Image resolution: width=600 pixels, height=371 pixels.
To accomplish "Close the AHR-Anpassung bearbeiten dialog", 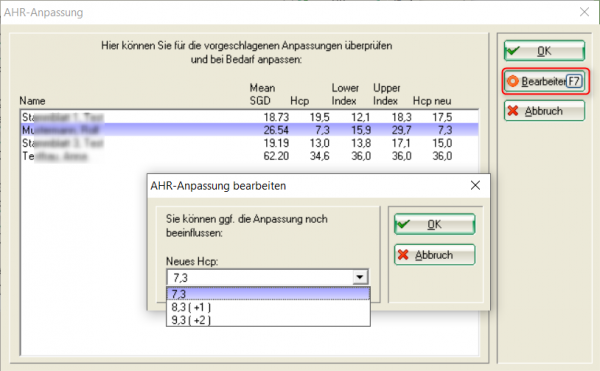I will tap(475, 186).
